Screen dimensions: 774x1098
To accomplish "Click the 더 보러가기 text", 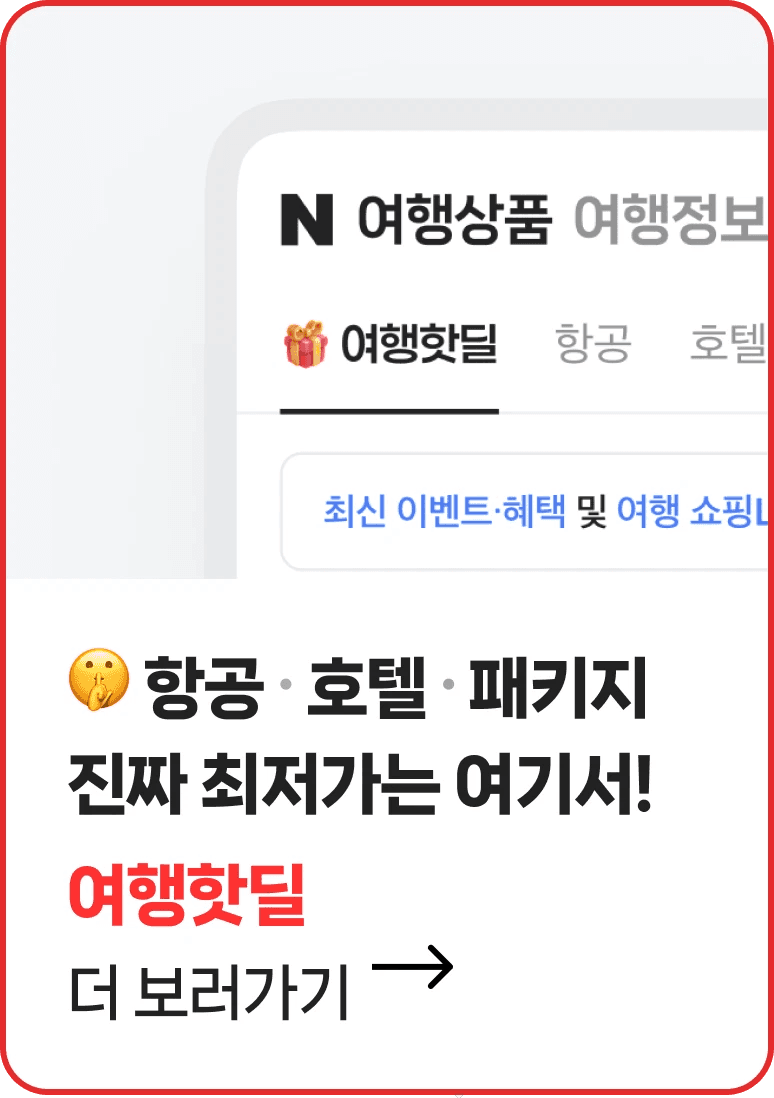I will [x=209, y=992].
